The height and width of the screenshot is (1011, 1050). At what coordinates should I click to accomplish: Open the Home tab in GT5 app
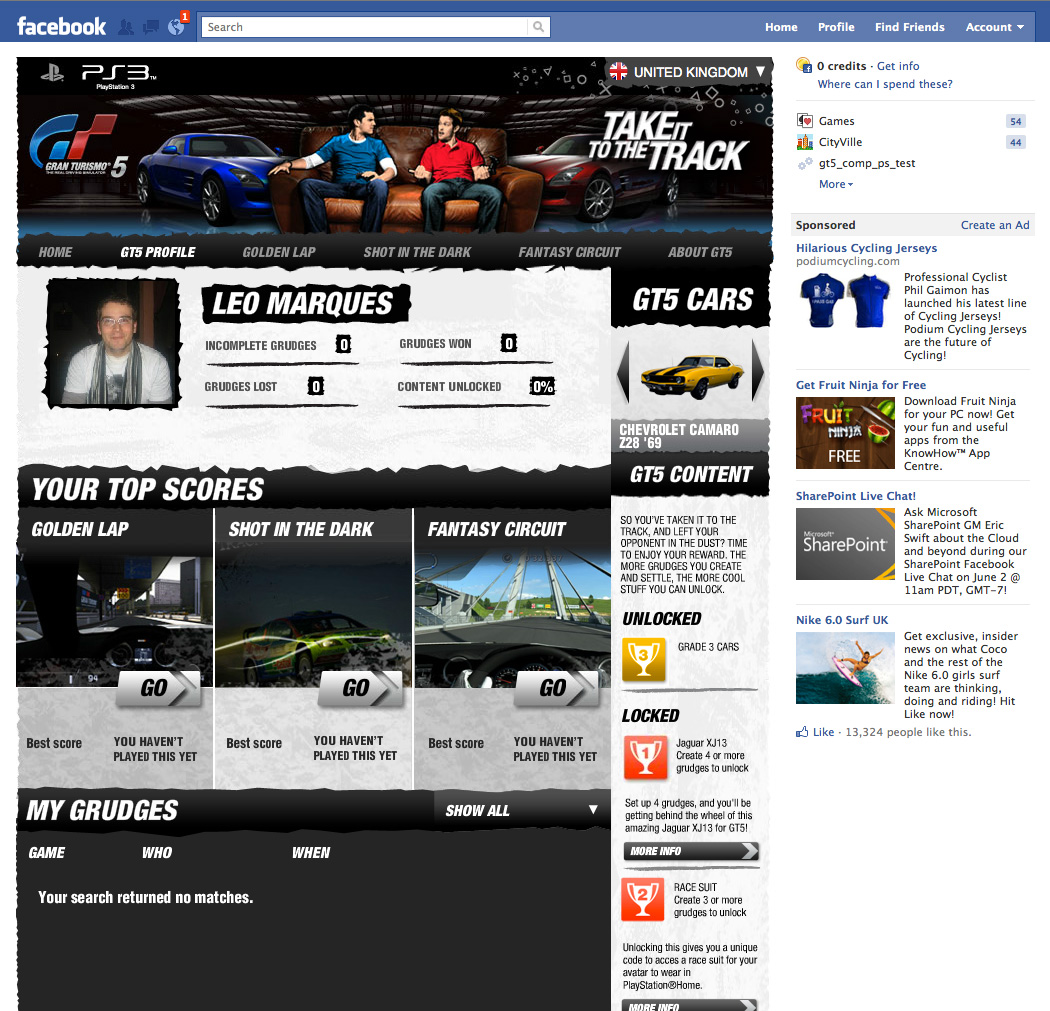point(56,252)
